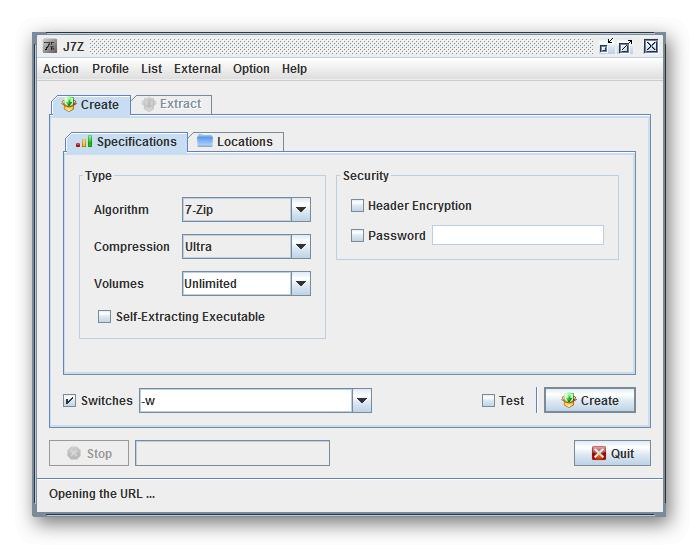Open the Algorithm dropdown arrow
The image size is (698, 549).
point(301,210)
